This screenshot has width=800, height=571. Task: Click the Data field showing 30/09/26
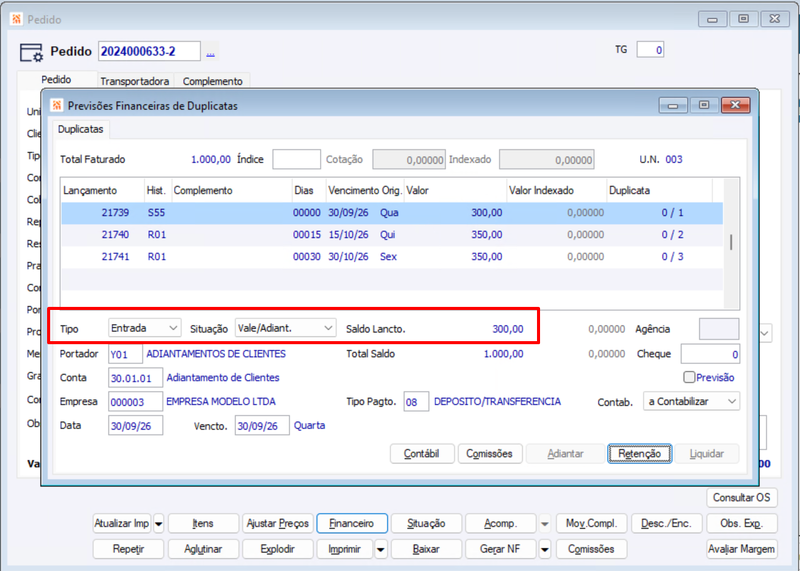point(135,426)
